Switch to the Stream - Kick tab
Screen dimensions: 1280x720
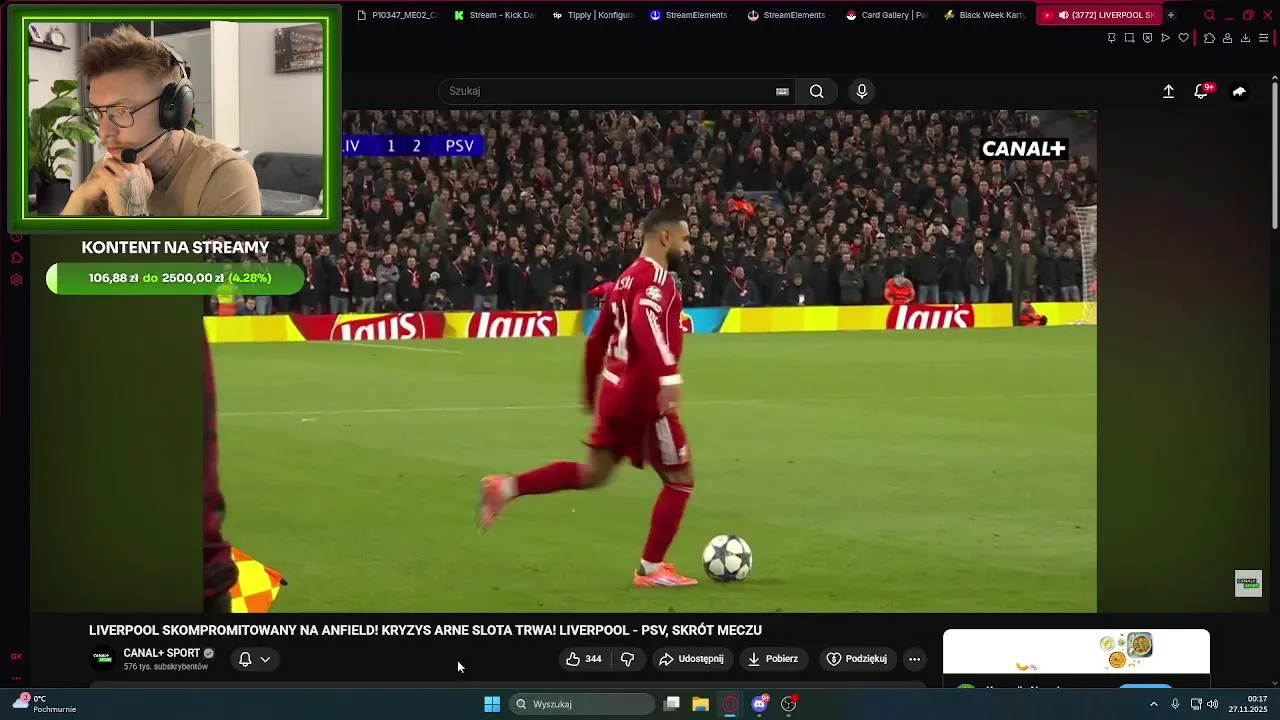[495, 15]
